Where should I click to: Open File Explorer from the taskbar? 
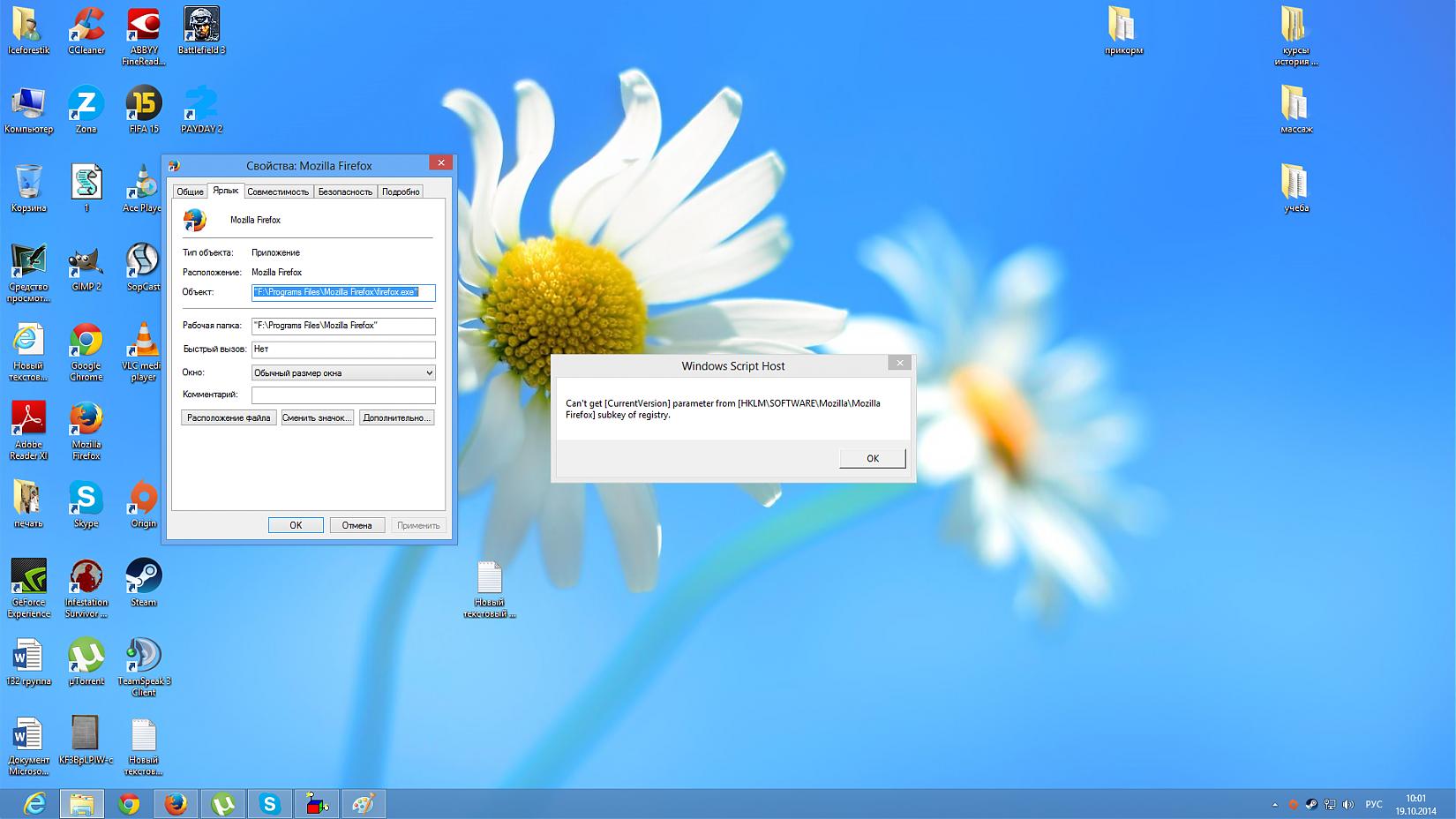point(82,804)
